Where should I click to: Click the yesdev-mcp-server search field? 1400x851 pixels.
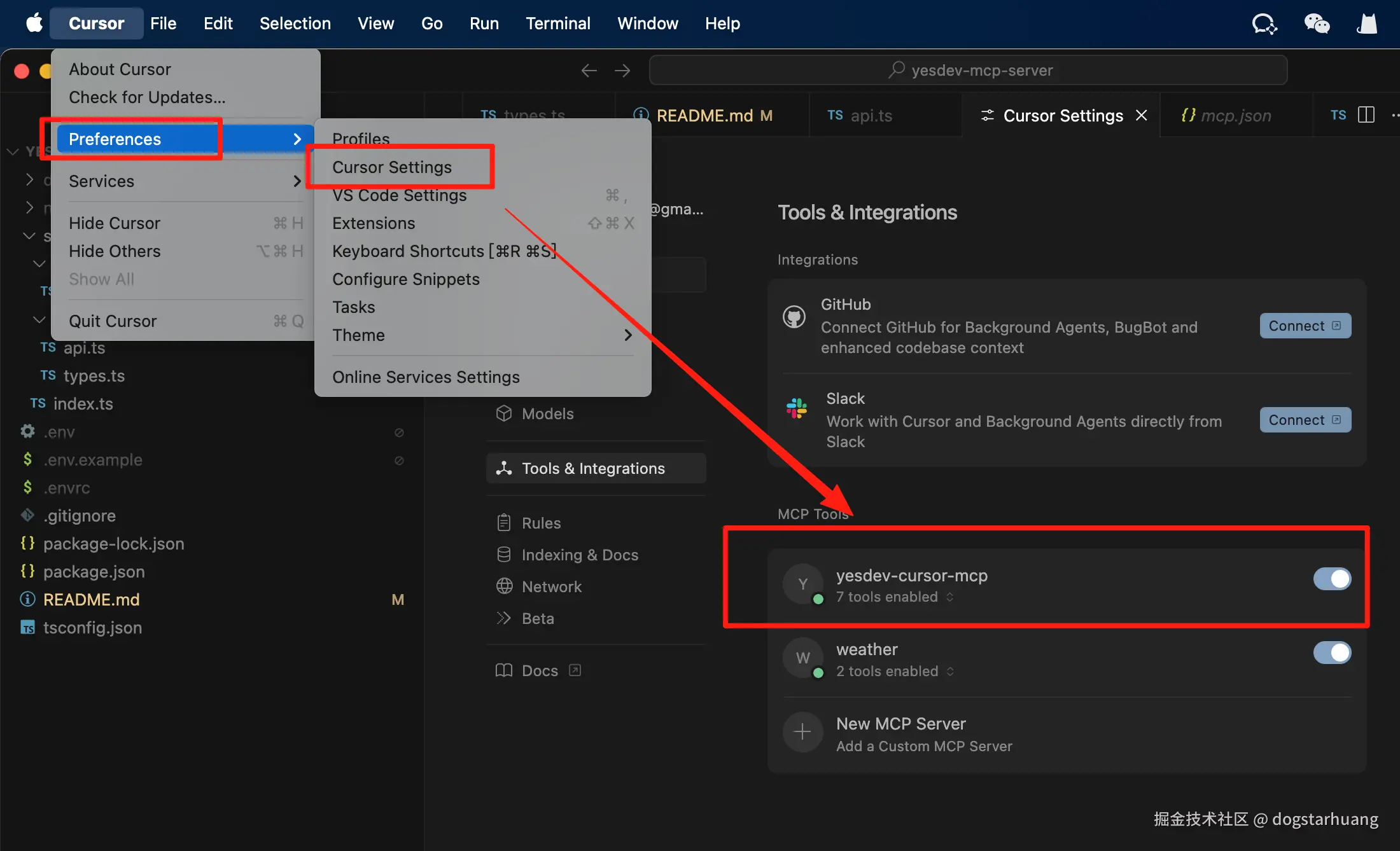pos(968,71)
